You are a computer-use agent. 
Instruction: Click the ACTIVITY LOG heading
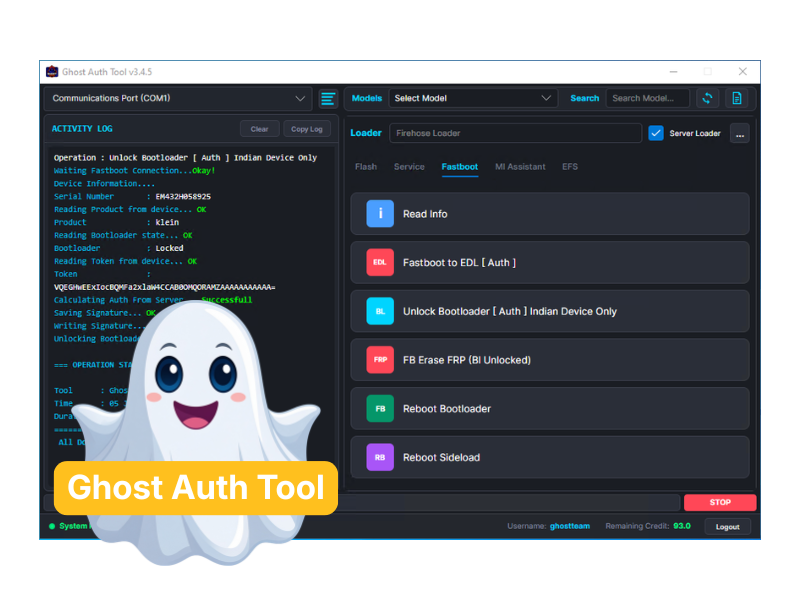click(x=82, y=129)
